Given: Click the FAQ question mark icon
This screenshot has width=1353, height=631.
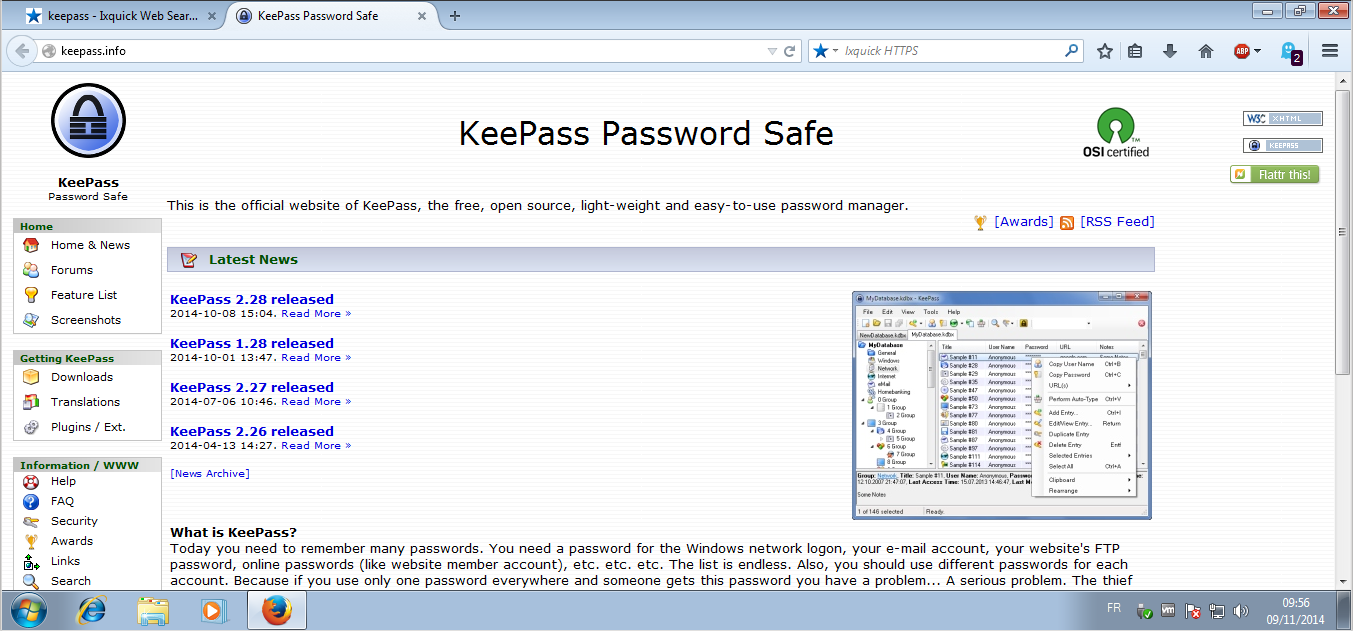Looking at the screenshot, I should [x=31, y=501].
